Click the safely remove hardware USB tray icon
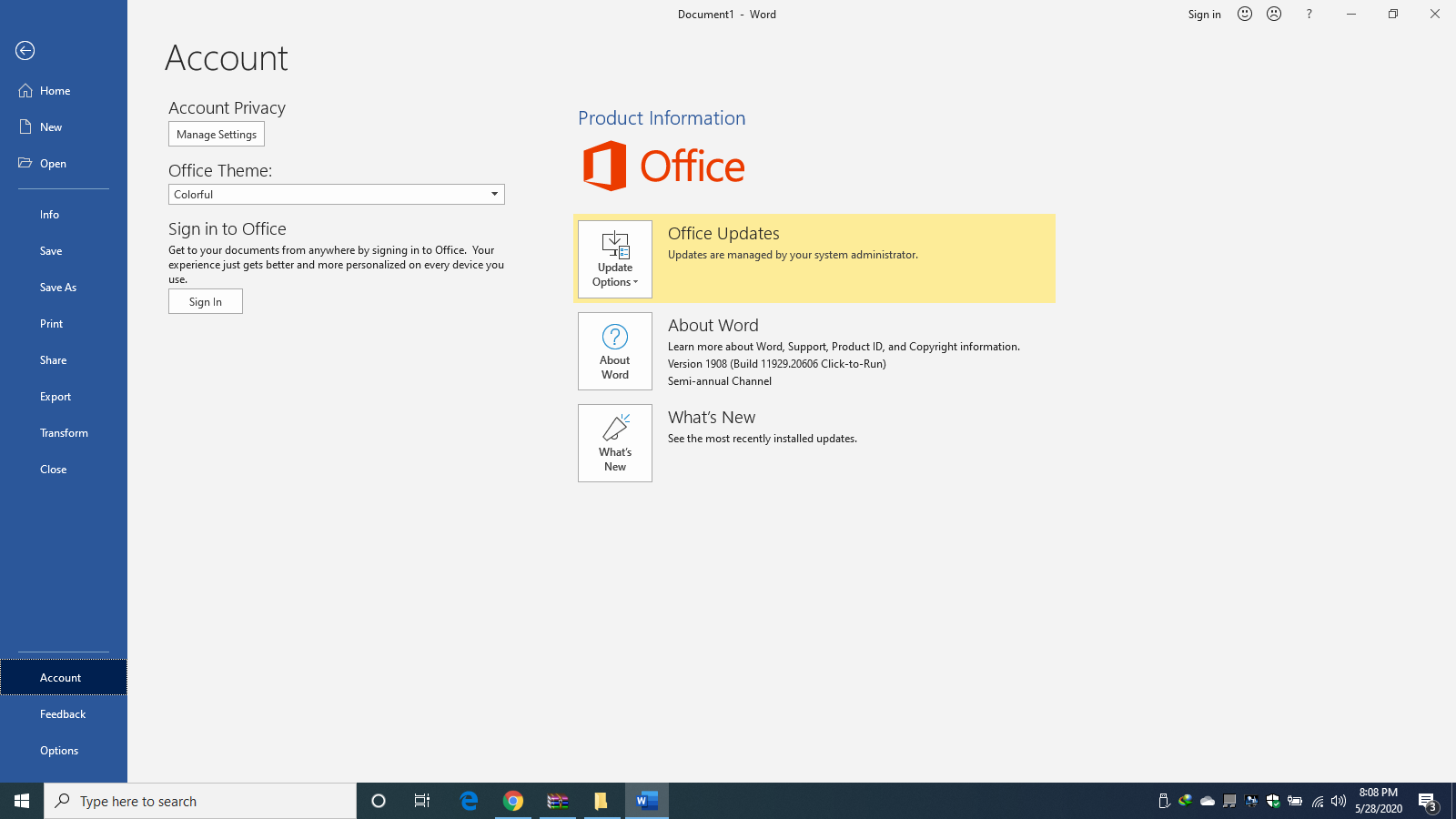Image resolution: width=1456 pixels, height=819 pixels. click(x=1163, y=801)
